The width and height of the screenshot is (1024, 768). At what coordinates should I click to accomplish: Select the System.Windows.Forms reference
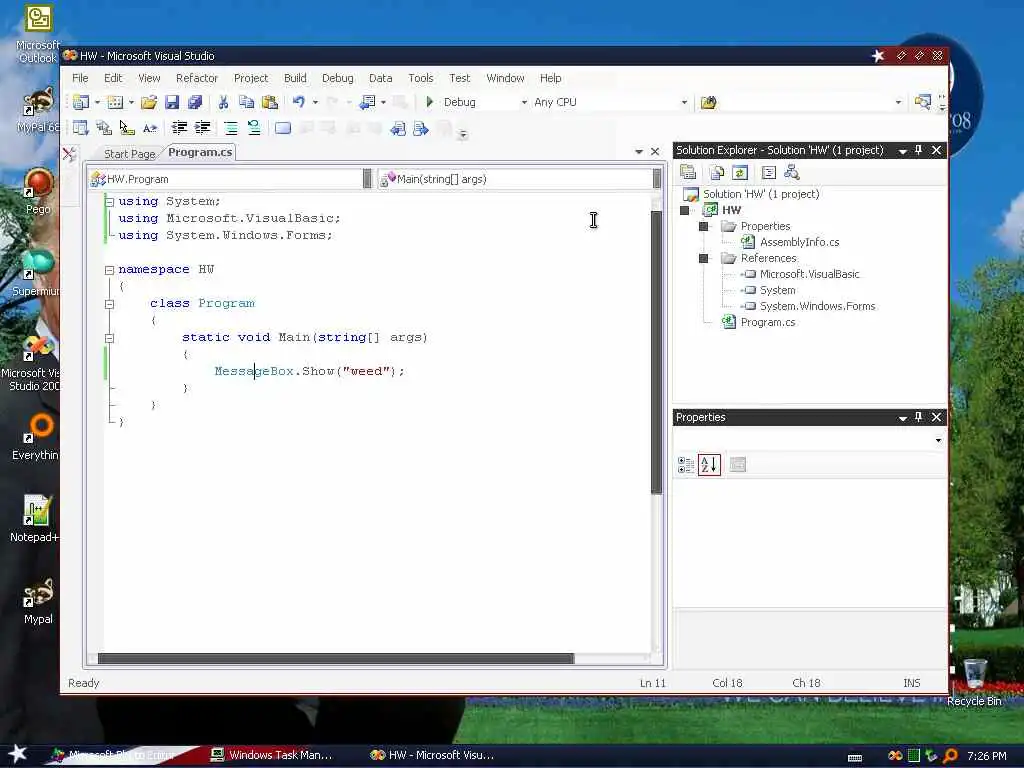click(817, 306)
